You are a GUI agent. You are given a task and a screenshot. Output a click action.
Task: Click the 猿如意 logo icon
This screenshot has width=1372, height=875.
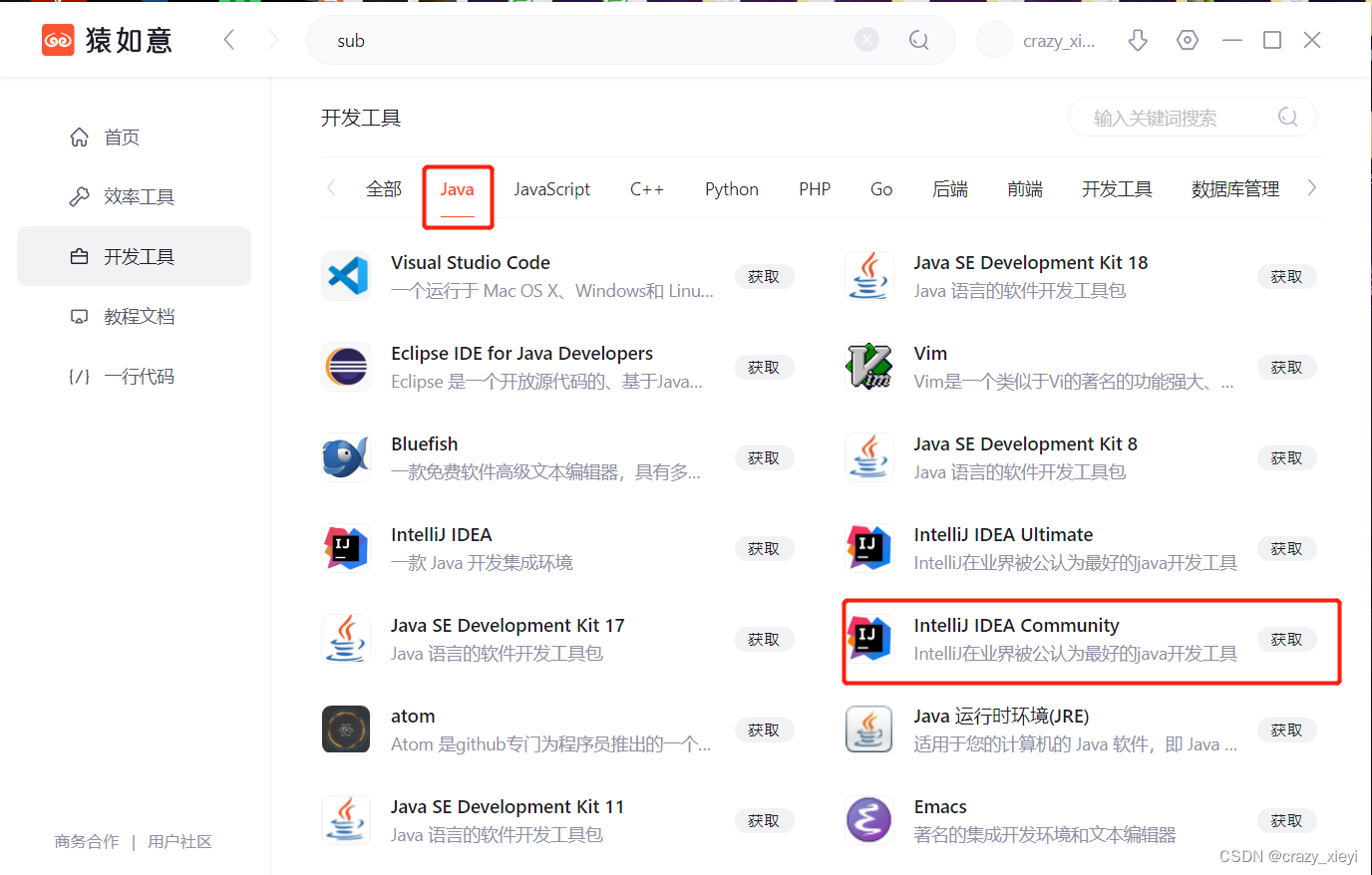(x=58, y=40)
